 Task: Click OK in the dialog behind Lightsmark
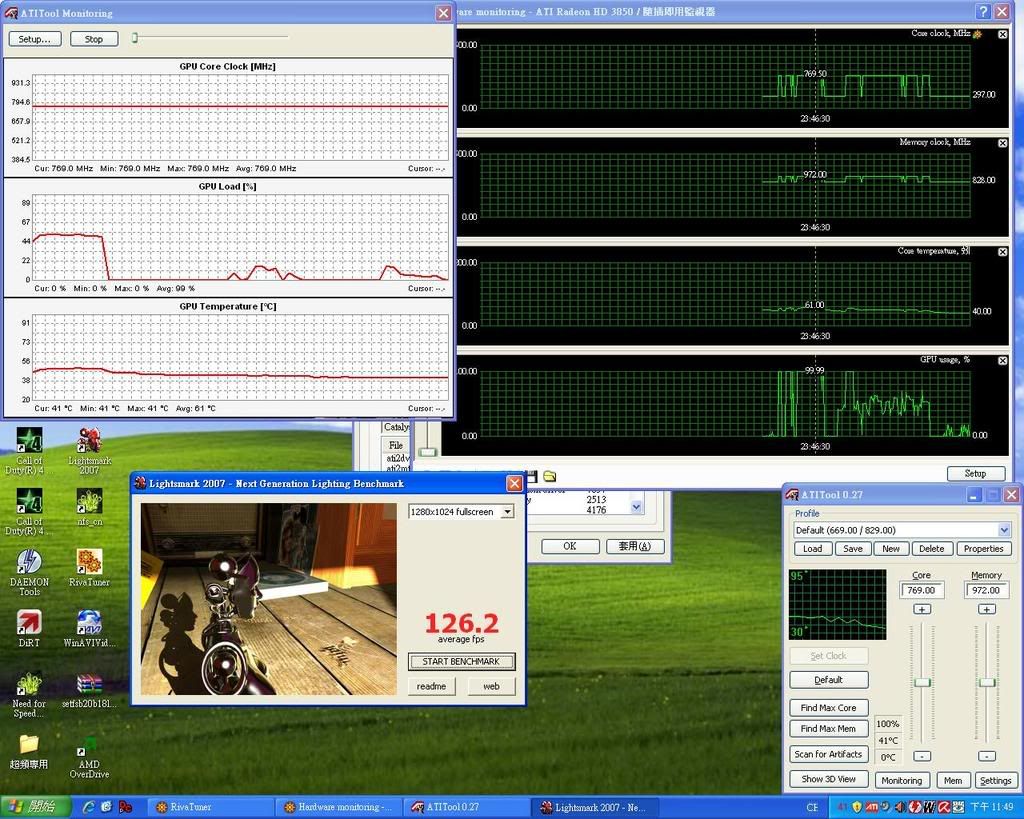pyautogui.click(x=570, y=547)
